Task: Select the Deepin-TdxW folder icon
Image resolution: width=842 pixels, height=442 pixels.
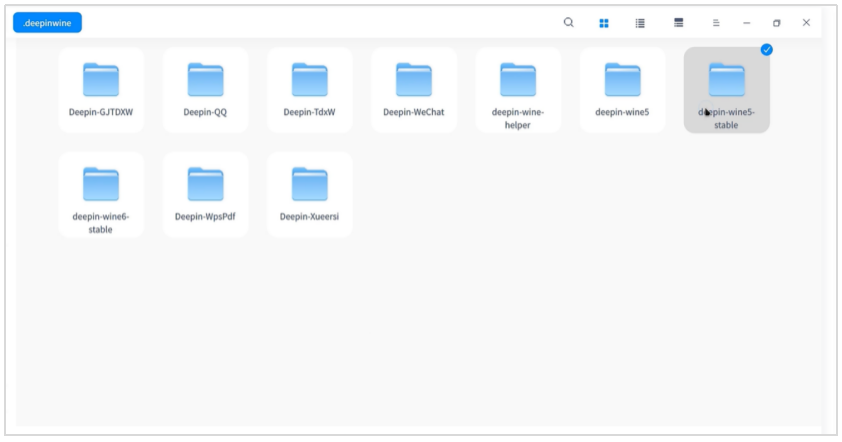Action: [x=309, y=80]
